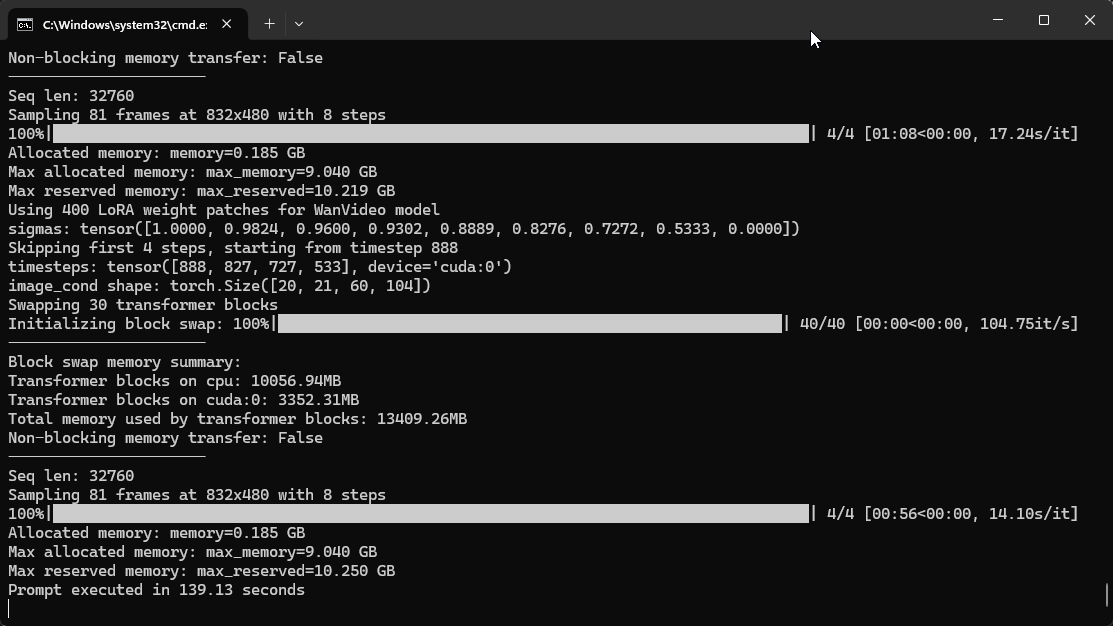Click 'Block swap memory summary:' heading

click(x=124, y=362)
